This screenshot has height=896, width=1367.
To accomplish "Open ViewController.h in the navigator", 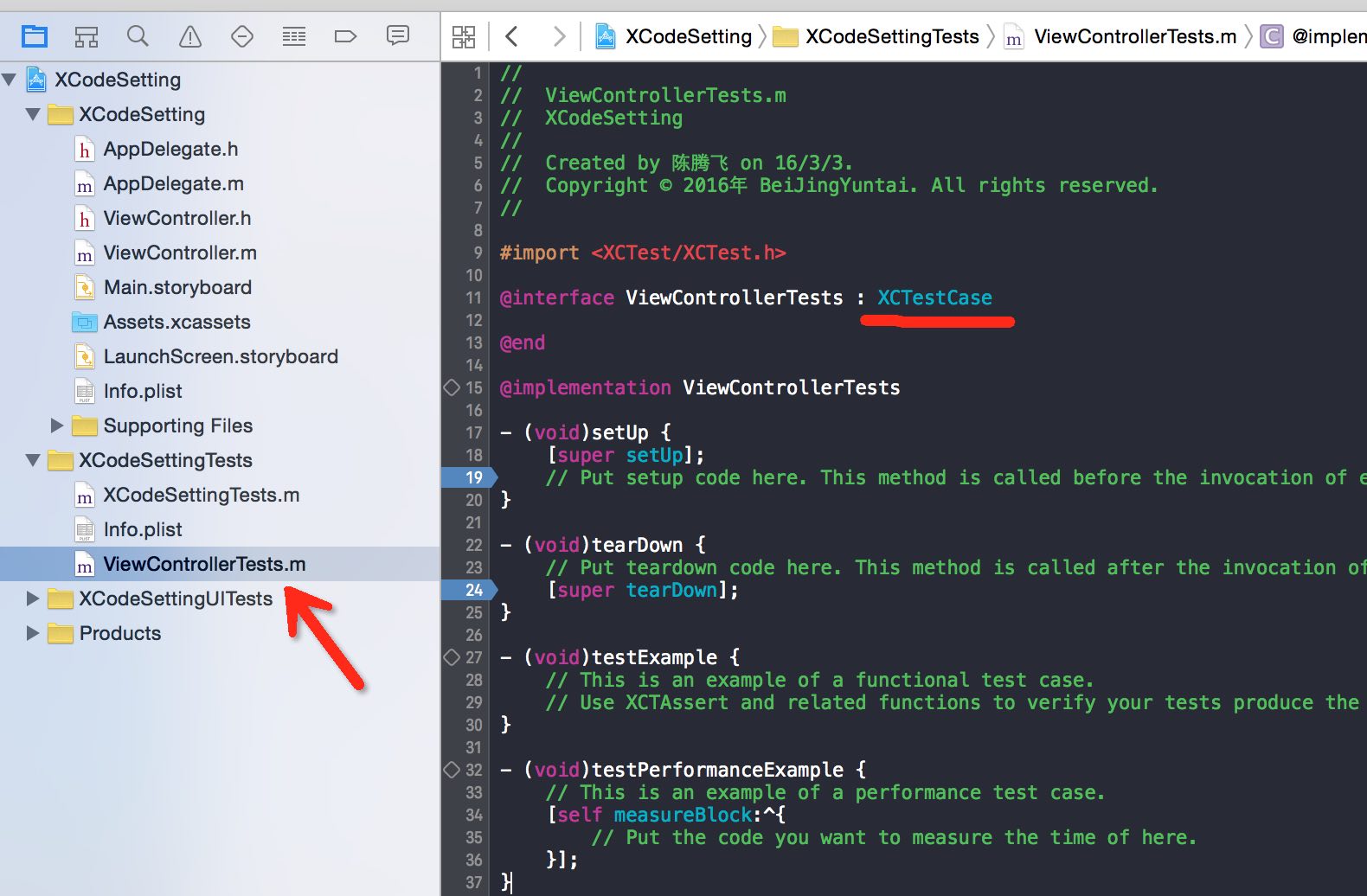I will [x=177, y=218].
